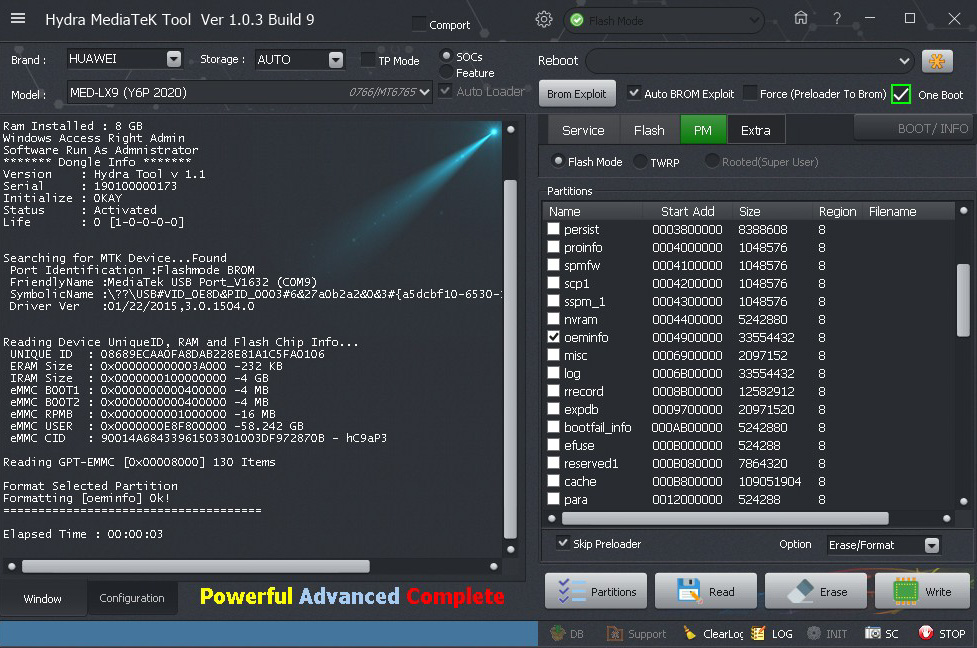The height and width of the screenshot is (648, 977).
Task: Uncheck the oeminfo partition checkbox
Action: click(554, 338)
